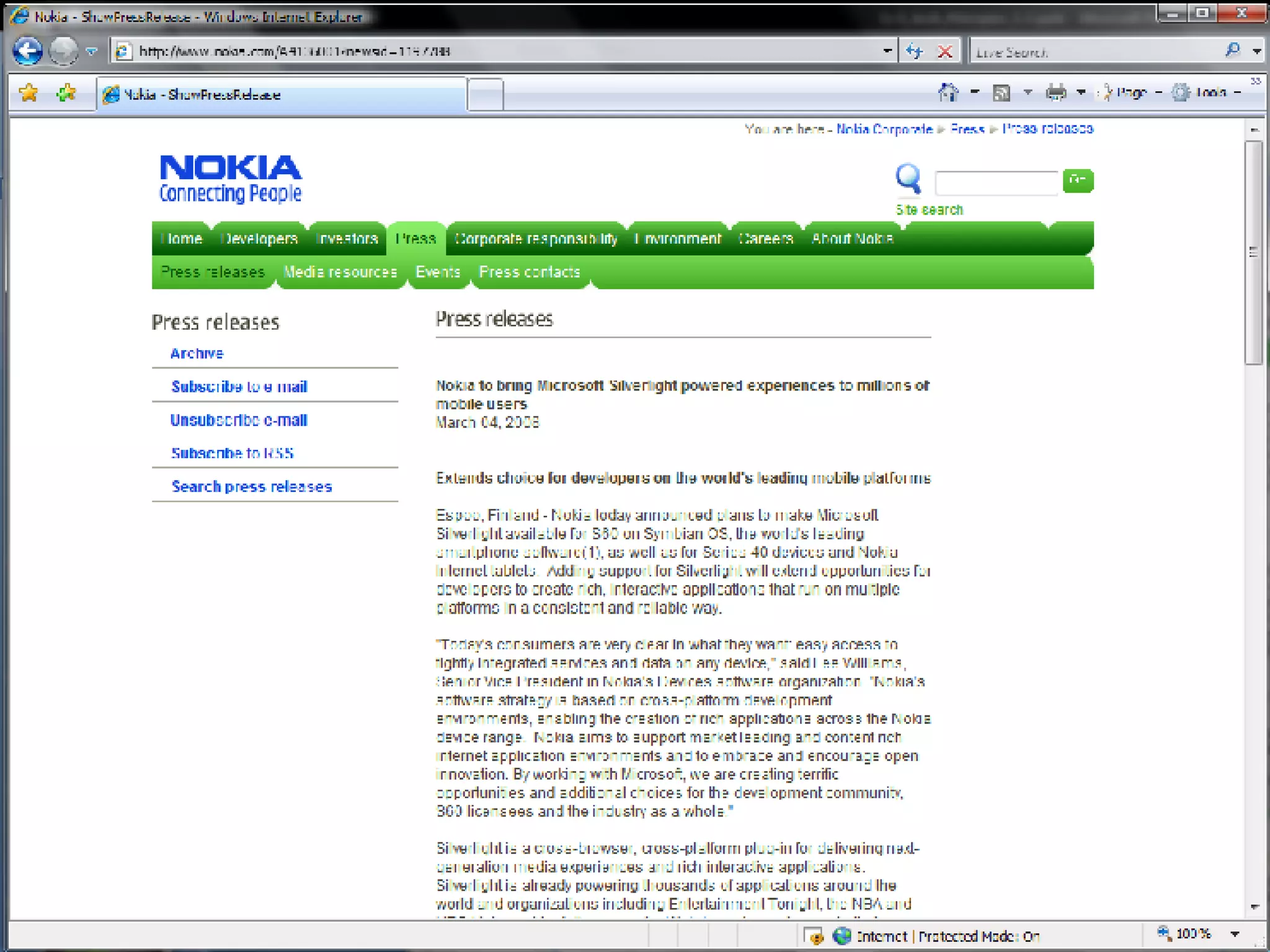This screenshot has width=1270, height=952.
Task: Open the Favorites Center star icon
Action: (x=29, y=94)
